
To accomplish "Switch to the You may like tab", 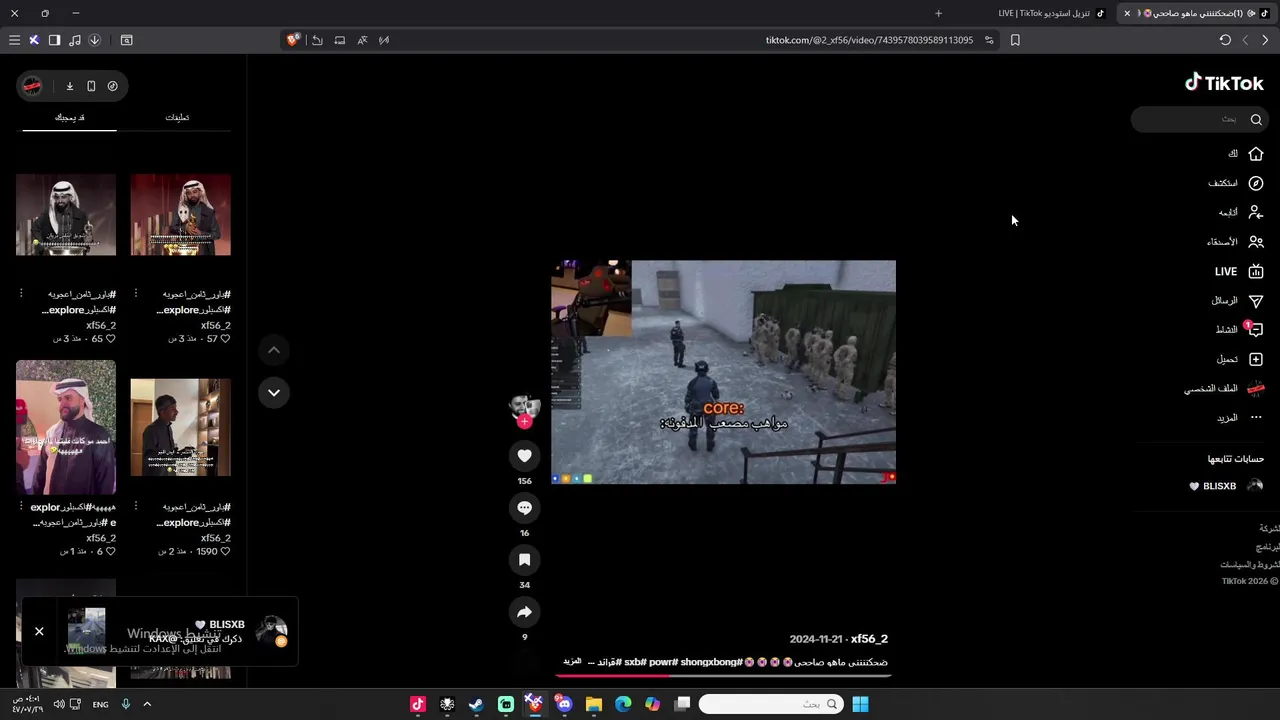I will [69, 117].
